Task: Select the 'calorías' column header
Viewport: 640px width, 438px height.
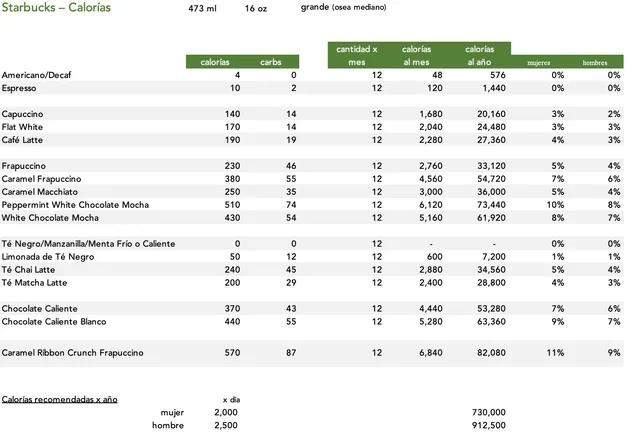Action: pyautogui.click(x=215, y=62)
